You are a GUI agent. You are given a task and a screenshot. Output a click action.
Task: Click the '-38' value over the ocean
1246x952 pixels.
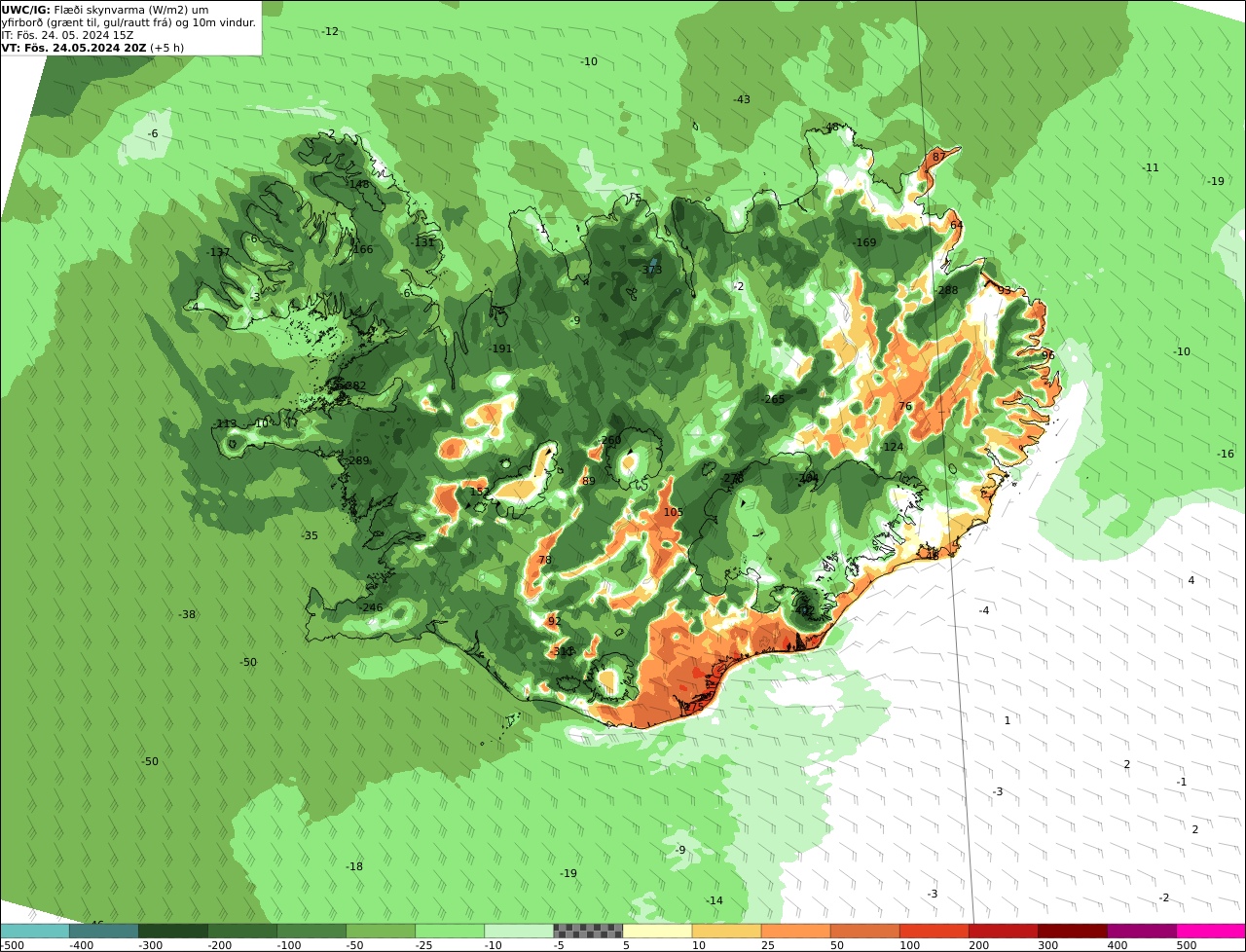[x=187, y=614]
